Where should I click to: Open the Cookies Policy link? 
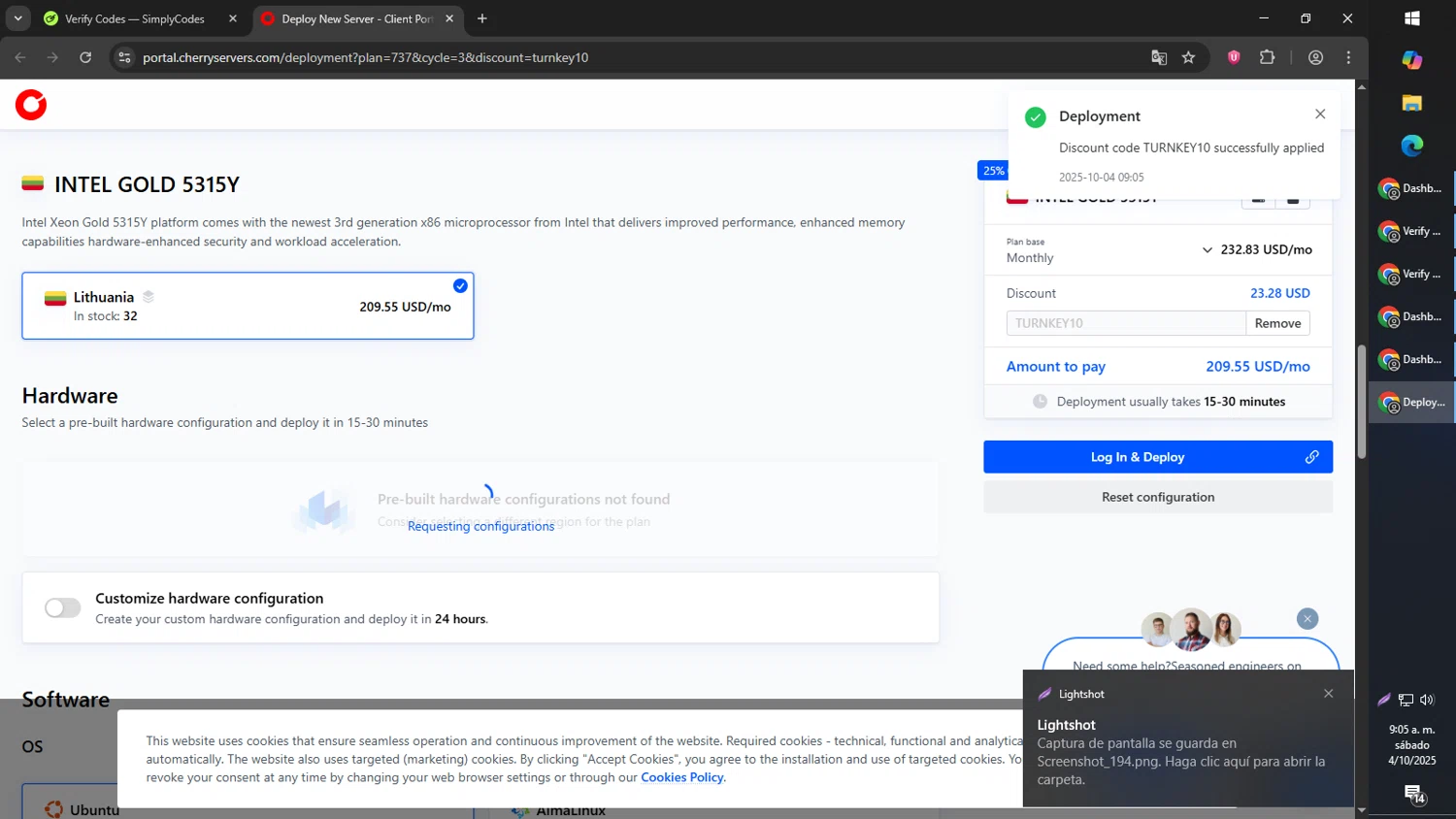[x=681, y=777]
